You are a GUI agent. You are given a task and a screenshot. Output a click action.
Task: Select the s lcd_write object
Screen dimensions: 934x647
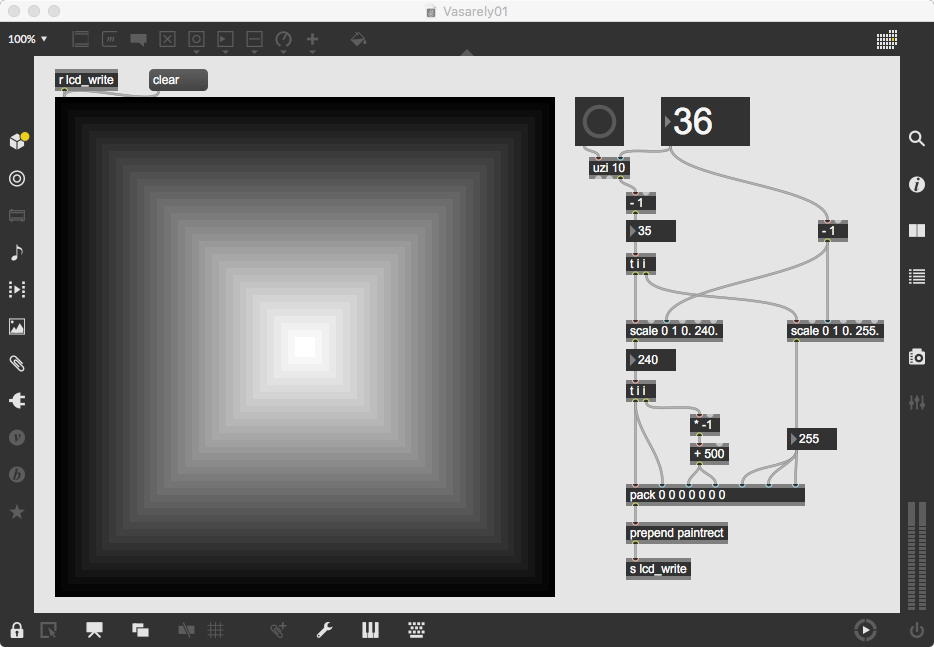[x=658, y=569]
